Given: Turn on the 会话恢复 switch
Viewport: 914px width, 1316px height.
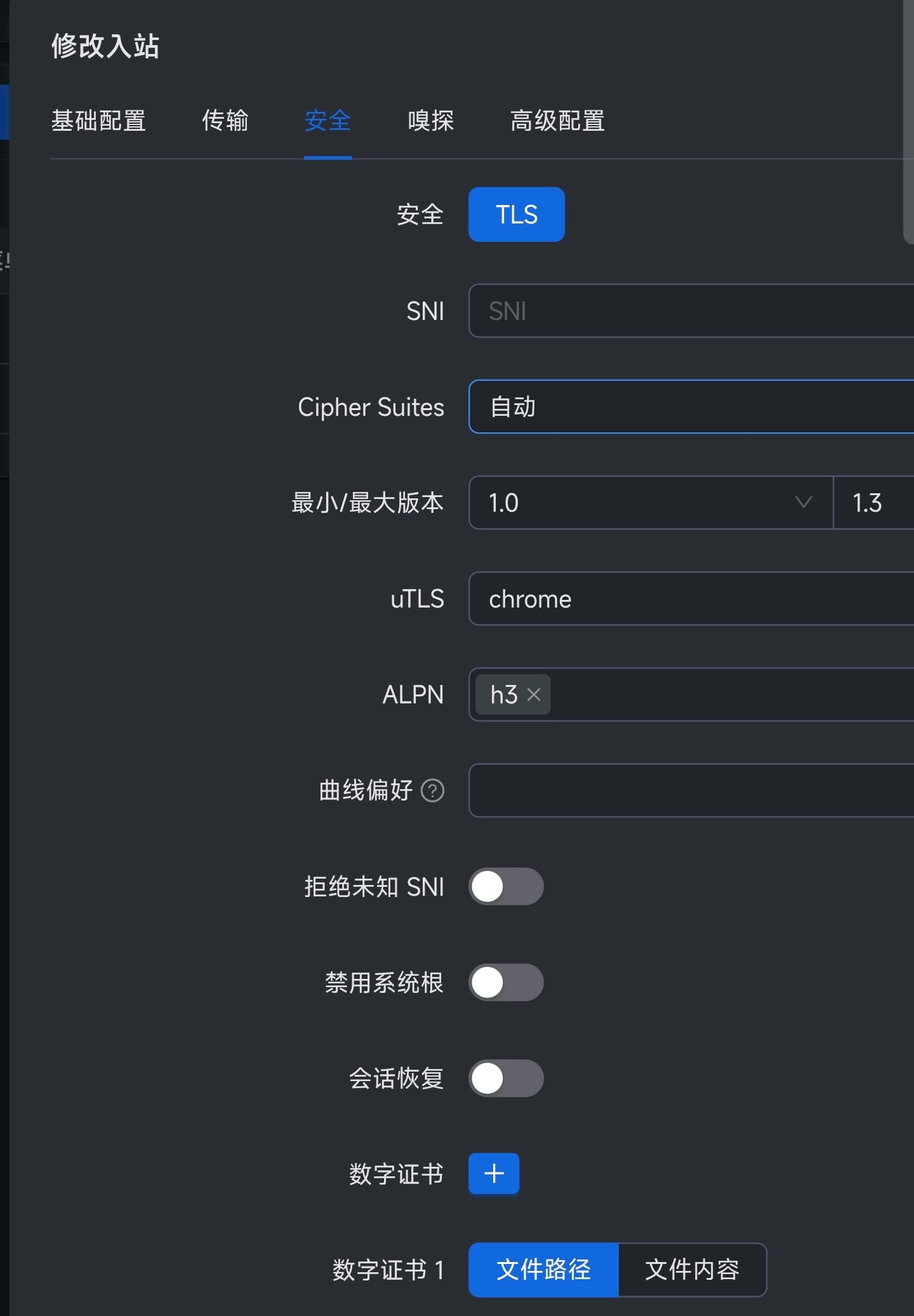Looking at the screenshot, I should point(506,1078).
